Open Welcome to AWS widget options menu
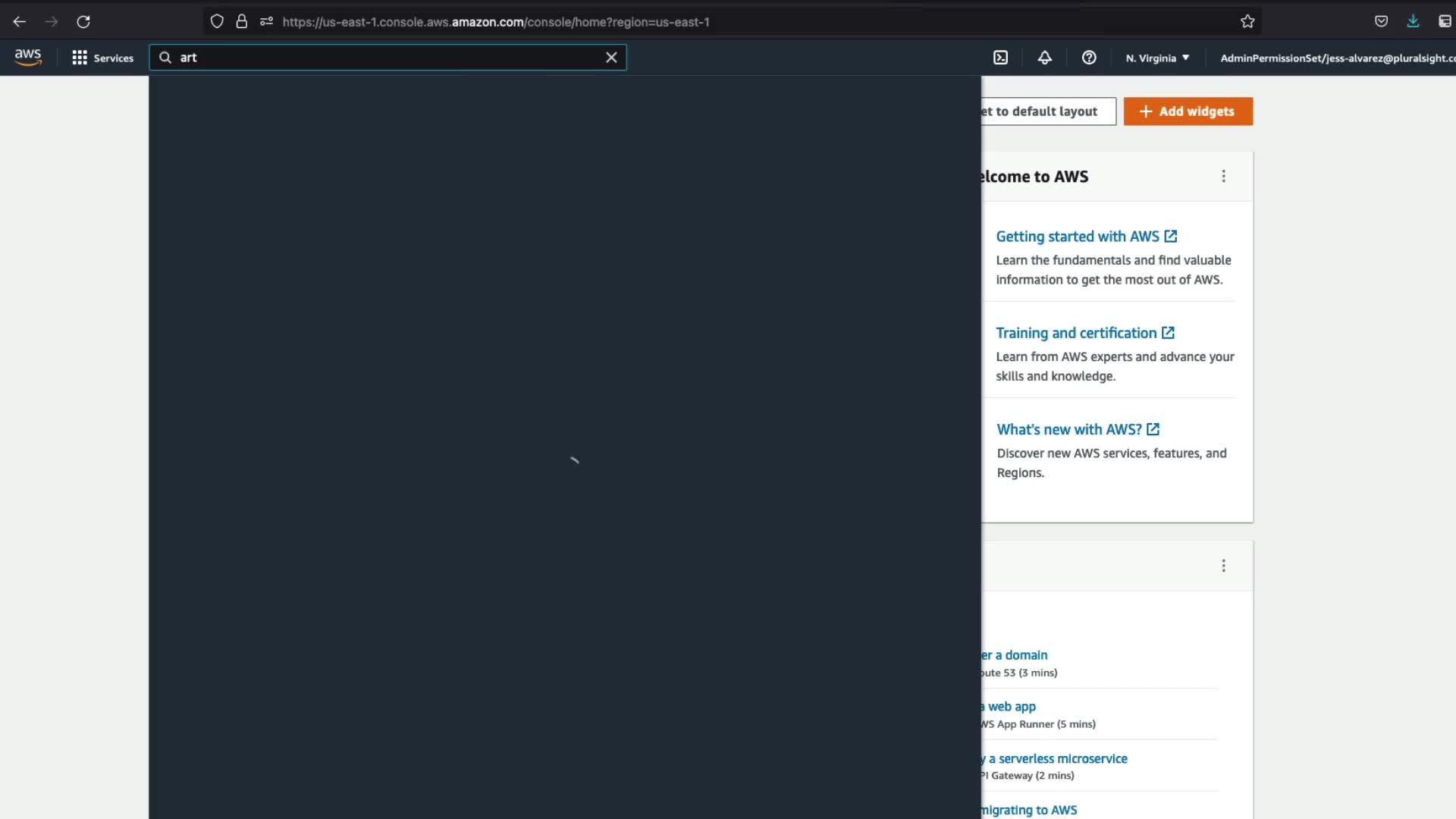 (x=1223, y=176)
